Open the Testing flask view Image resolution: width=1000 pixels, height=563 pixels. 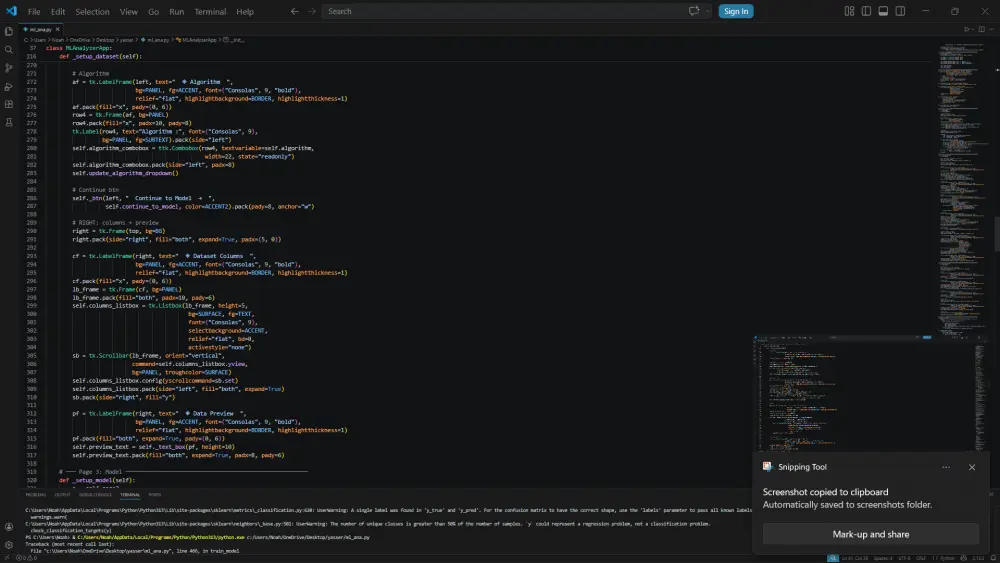[9, 122]
